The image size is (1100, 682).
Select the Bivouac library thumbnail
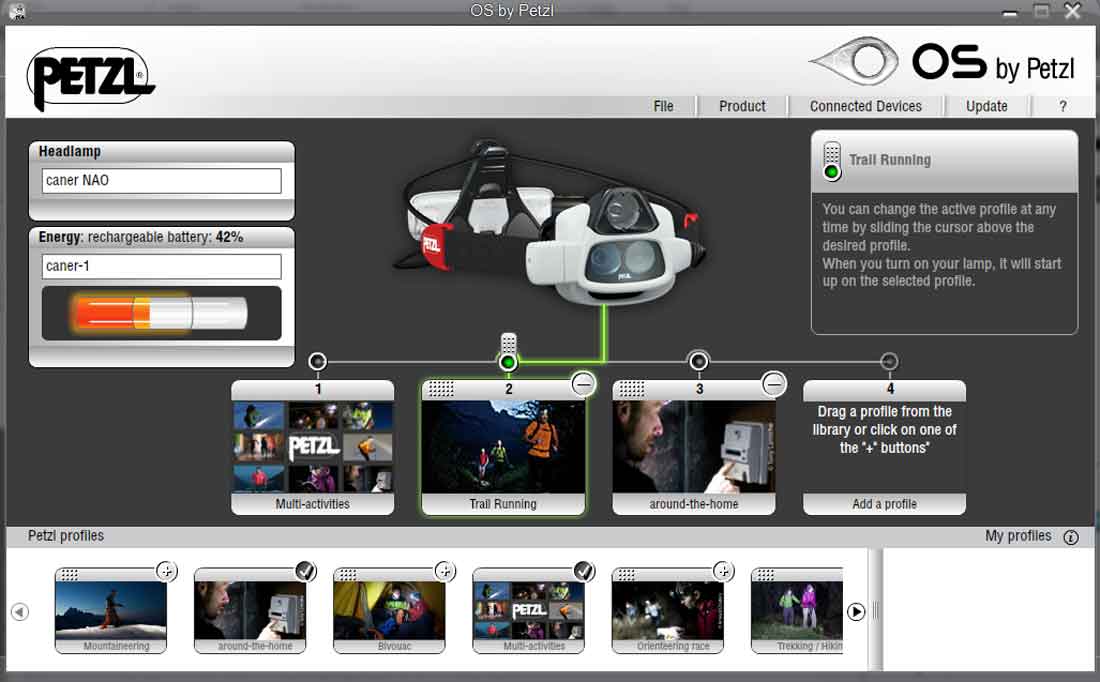click(389, 610)
